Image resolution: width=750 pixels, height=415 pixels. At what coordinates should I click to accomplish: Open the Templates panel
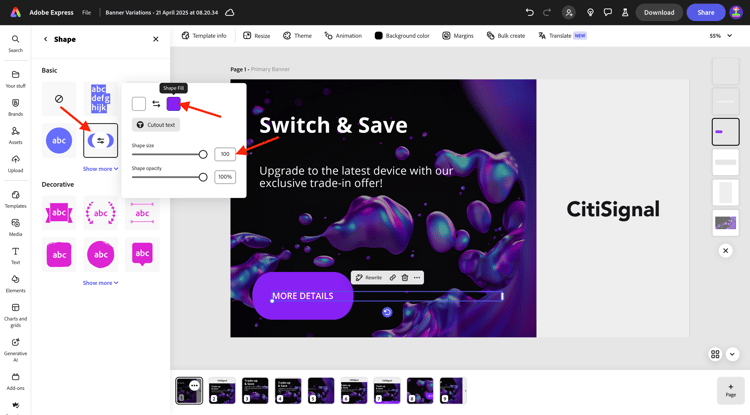[15, 199]
